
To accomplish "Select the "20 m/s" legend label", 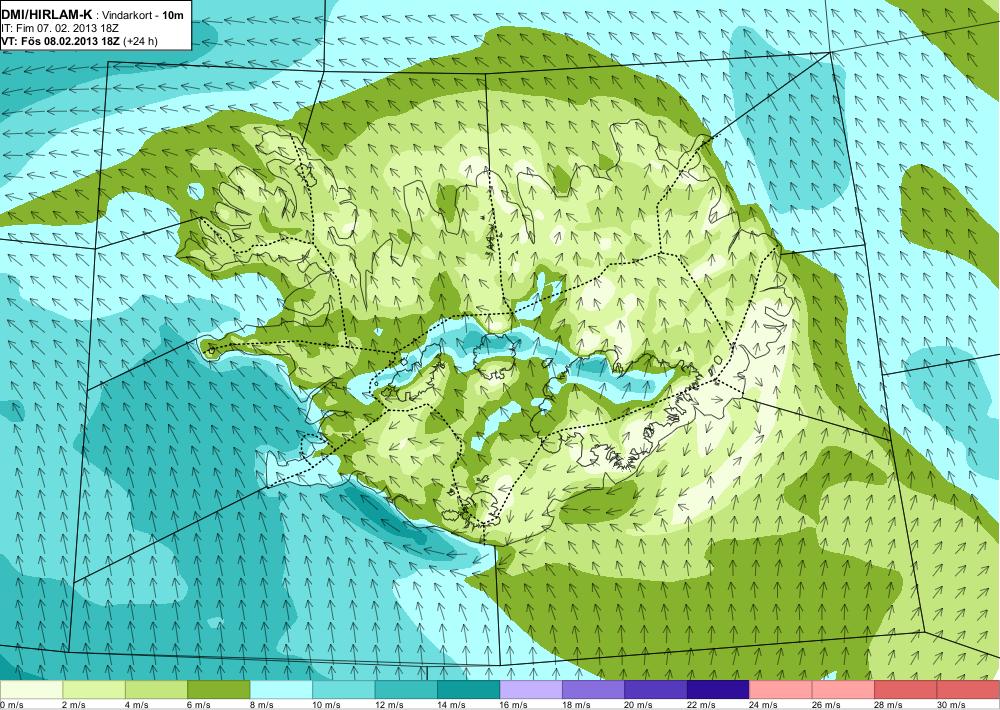I will [639, 705].
